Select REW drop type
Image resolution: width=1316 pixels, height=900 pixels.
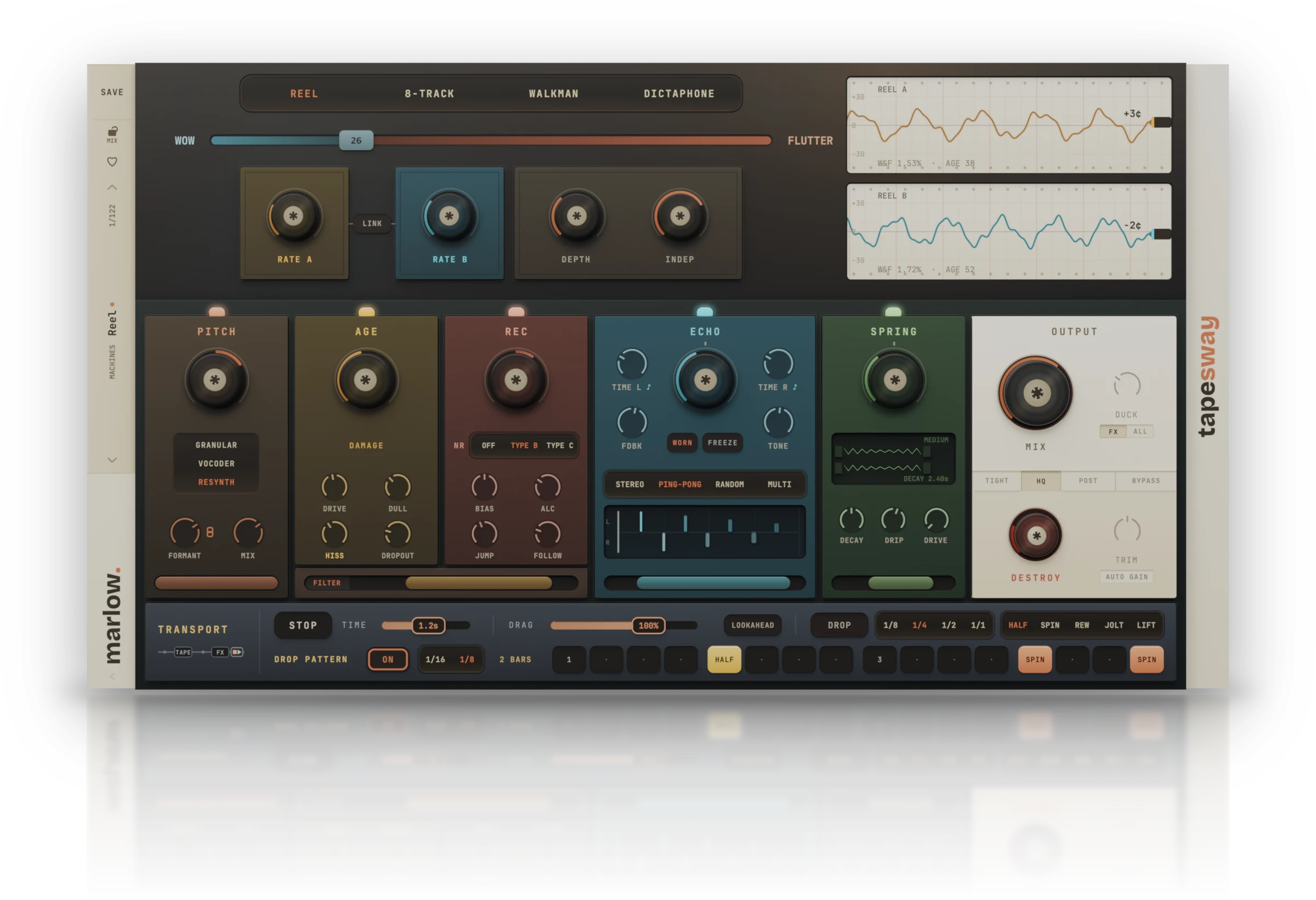1082,625
